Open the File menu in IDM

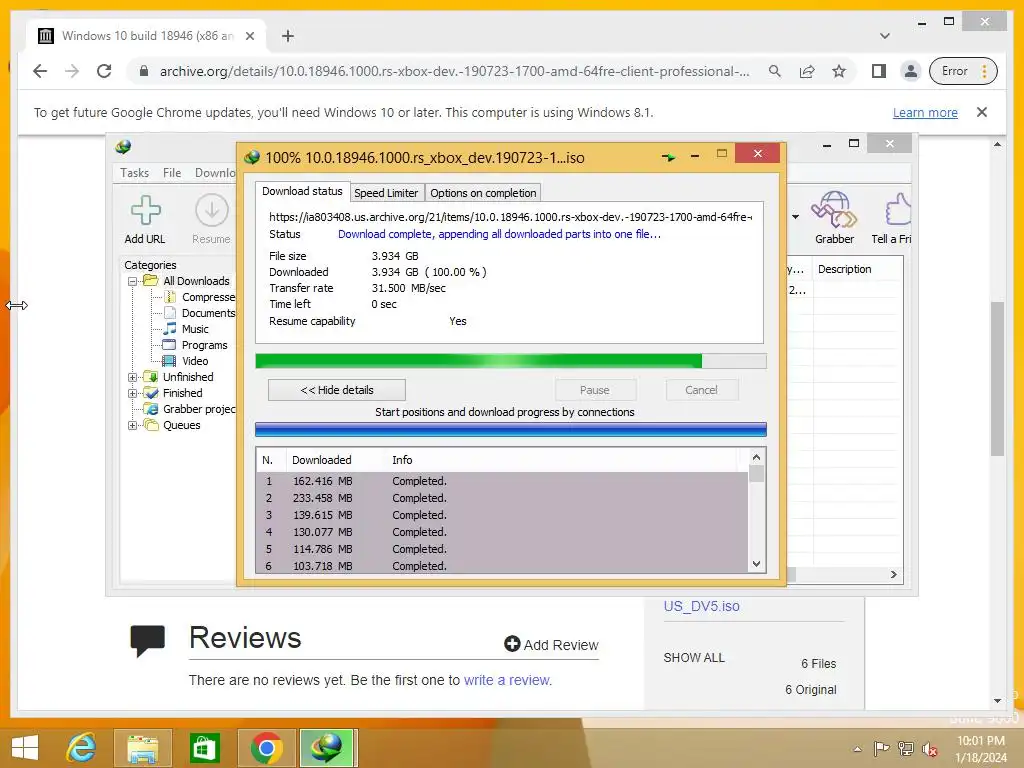(172, 173)
